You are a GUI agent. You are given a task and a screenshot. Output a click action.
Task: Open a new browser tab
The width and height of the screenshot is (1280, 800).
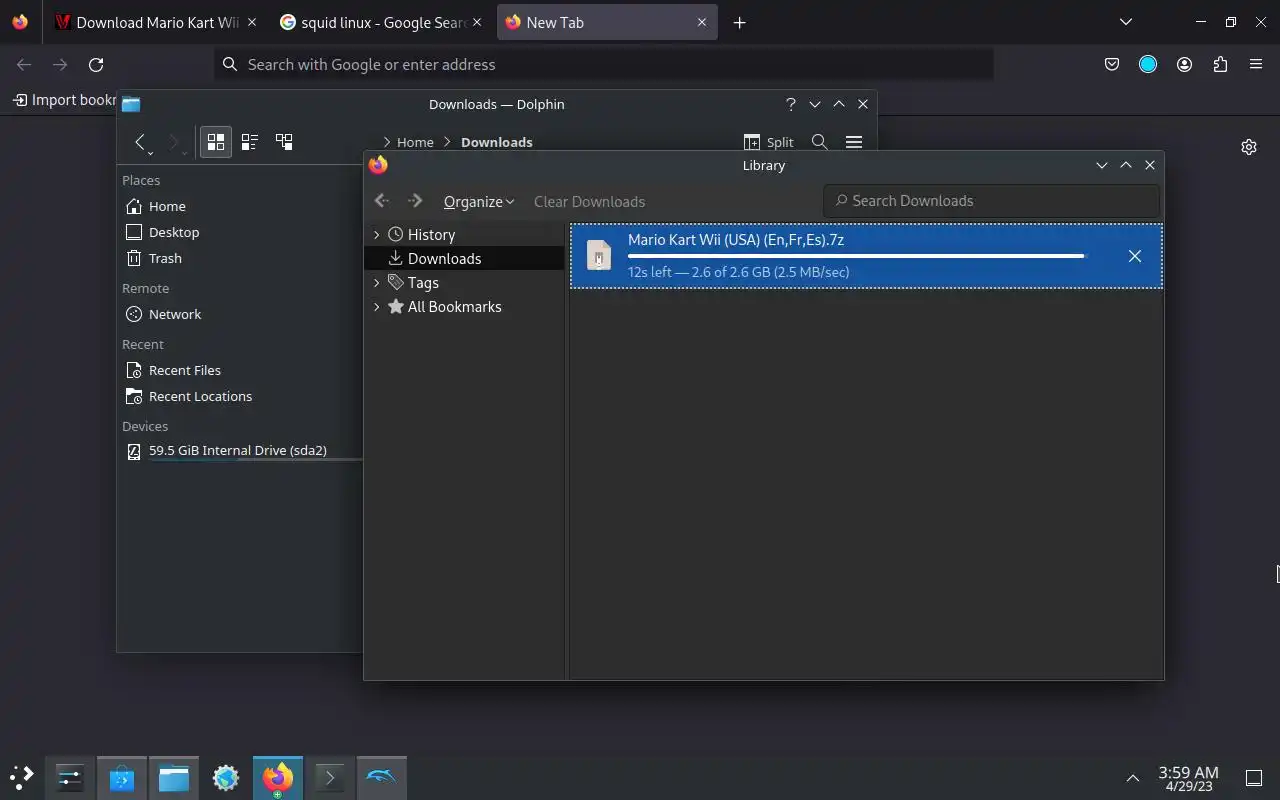[x=739, y=22]
